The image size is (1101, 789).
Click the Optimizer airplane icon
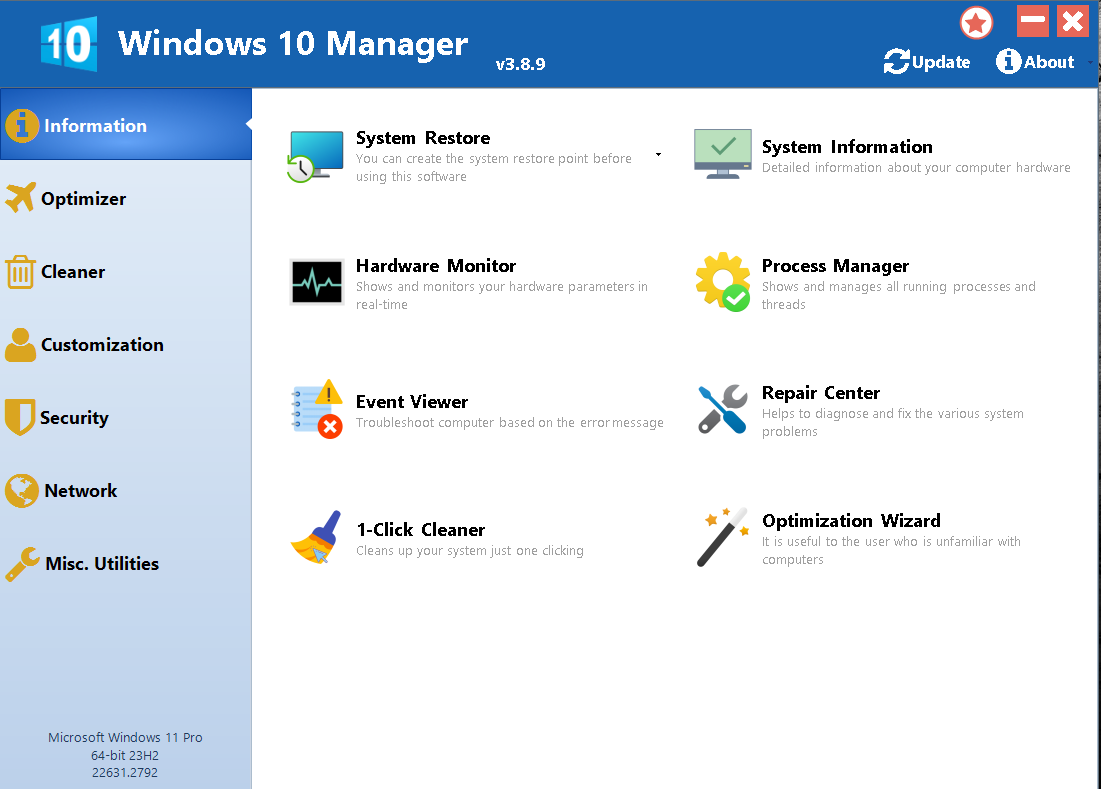(x=20, y=197)
